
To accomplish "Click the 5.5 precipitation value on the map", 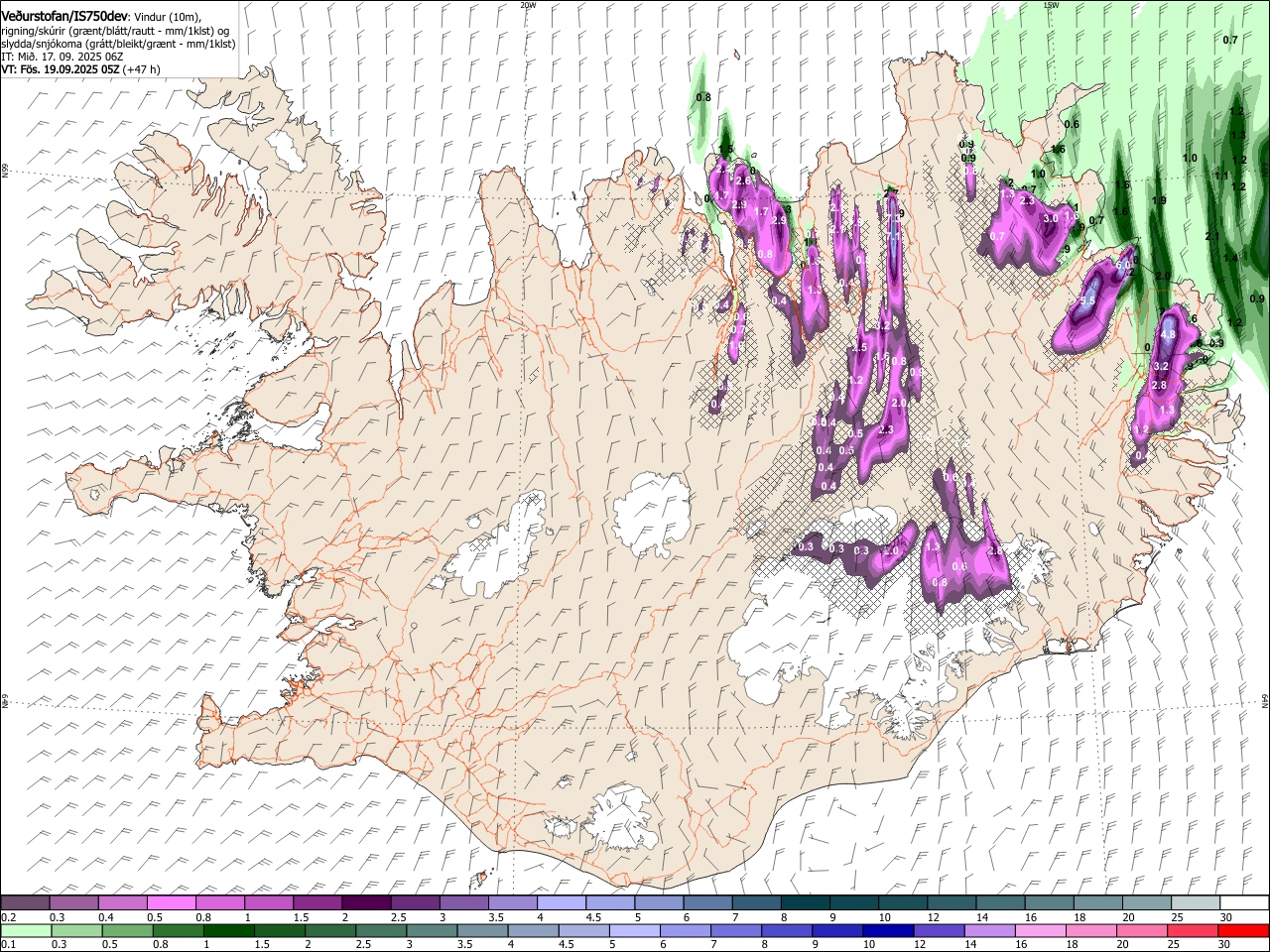I will [1086, 300].
